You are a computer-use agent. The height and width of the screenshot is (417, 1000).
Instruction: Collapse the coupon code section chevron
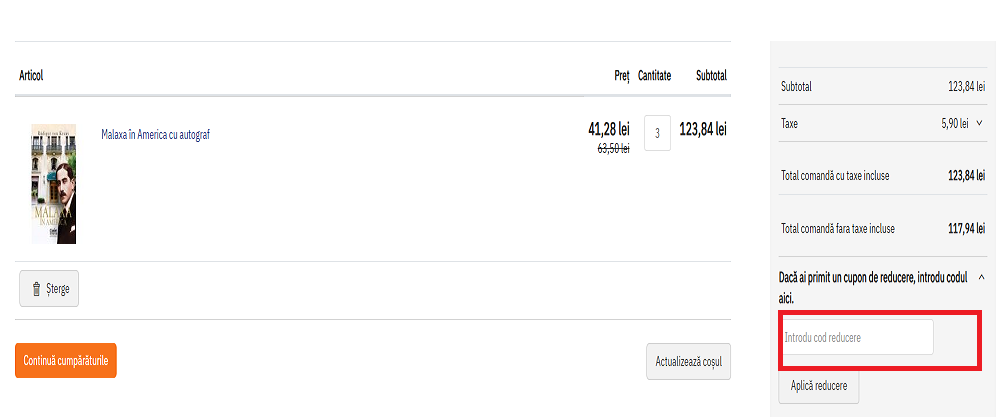click(x=981, y=278)
